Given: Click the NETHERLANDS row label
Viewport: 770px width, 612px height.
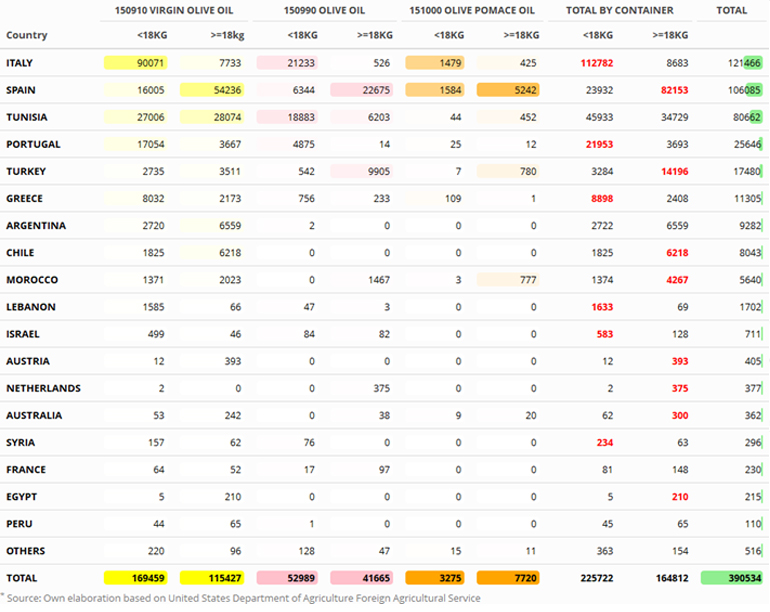Looking at the screenshot, I should (43, 388).
